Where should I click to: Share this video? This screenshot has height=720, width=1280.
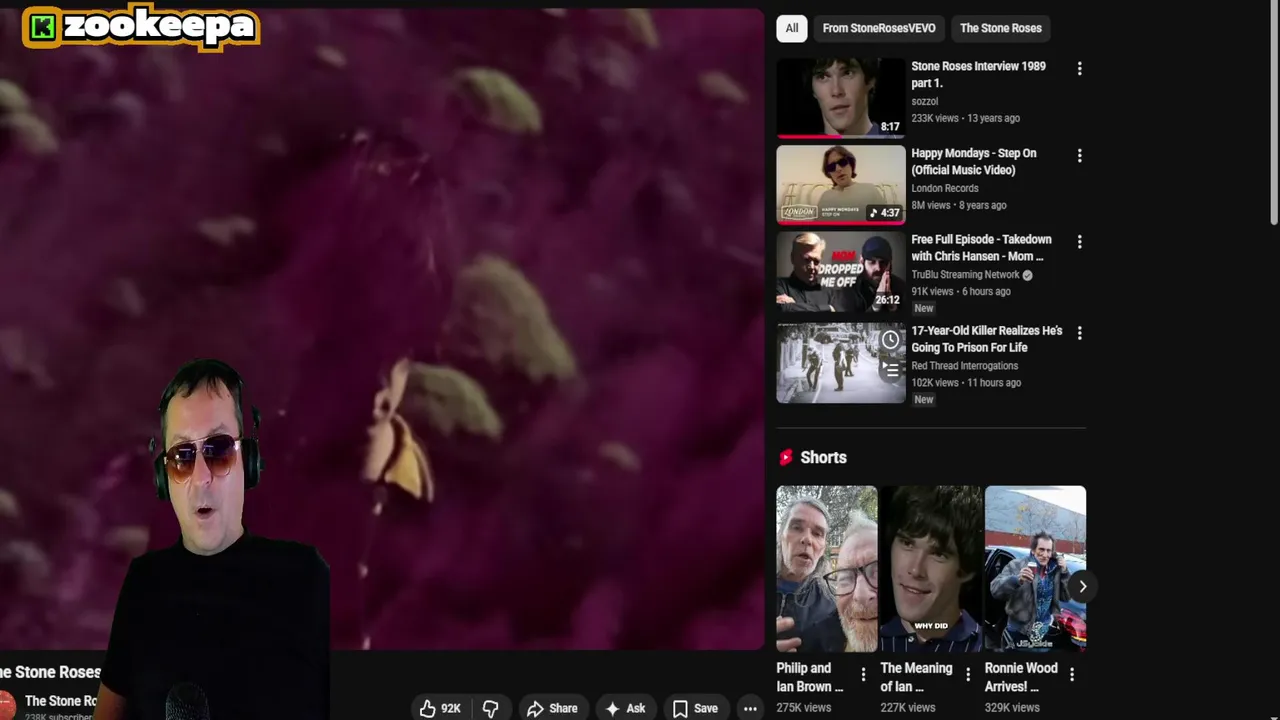tap(552, 708)
